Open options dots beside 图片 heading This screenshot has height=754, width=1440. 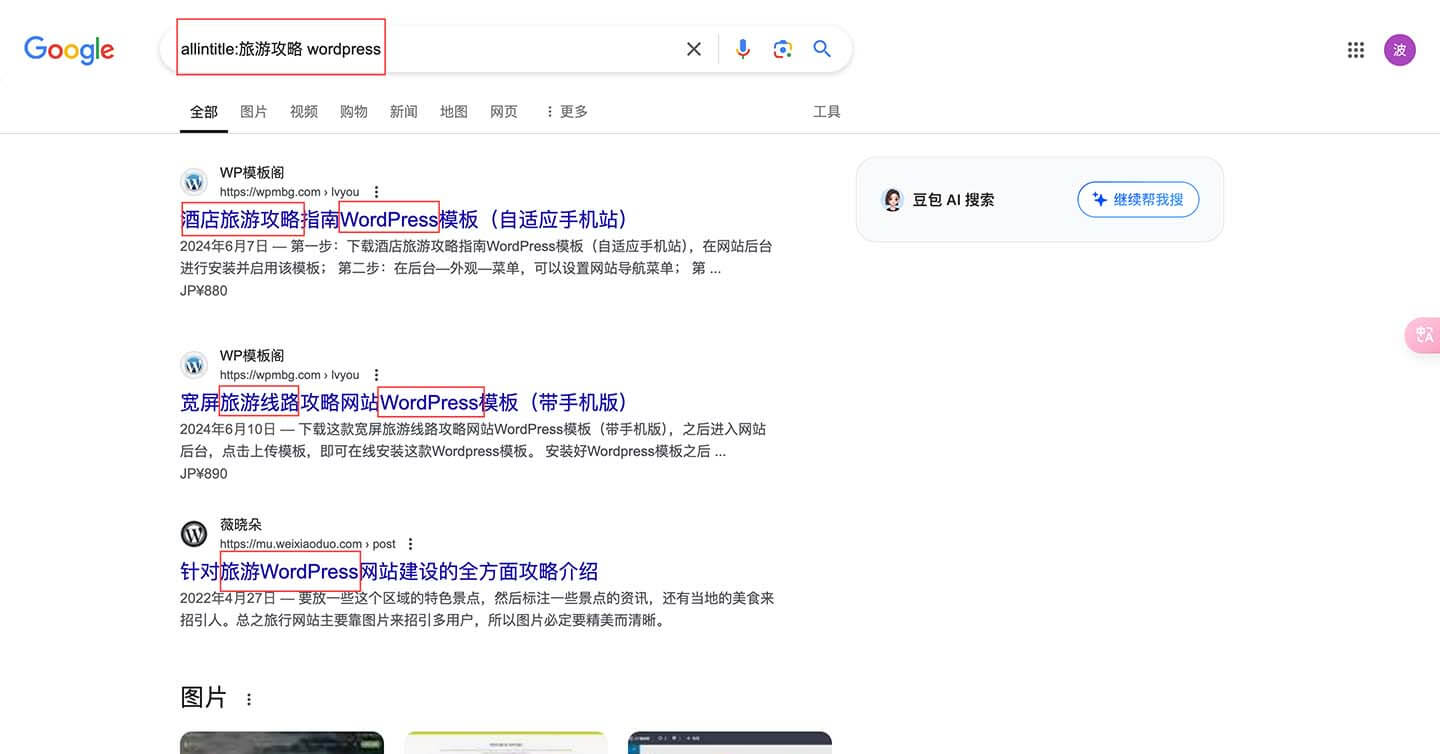(249, 699)
